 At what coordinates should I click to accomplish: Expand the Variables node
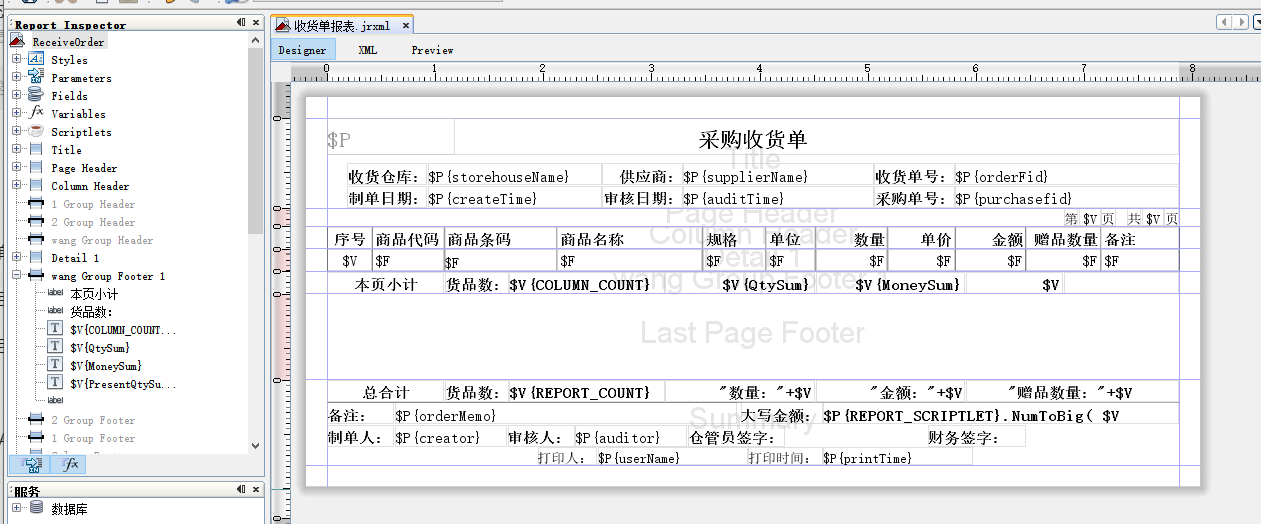click(x=16, y=114)
